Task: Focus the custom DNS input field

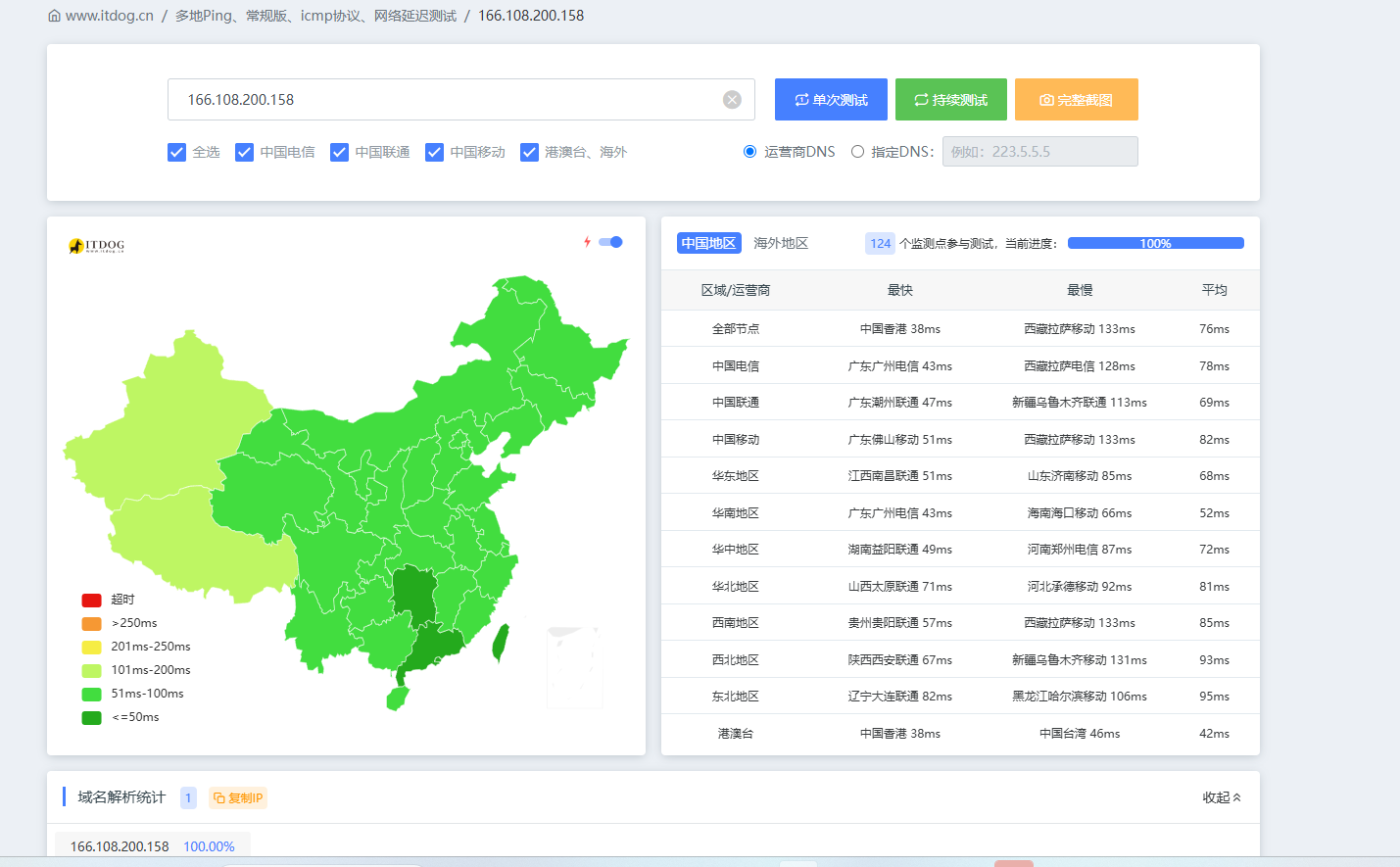Action: point(1040,152)
